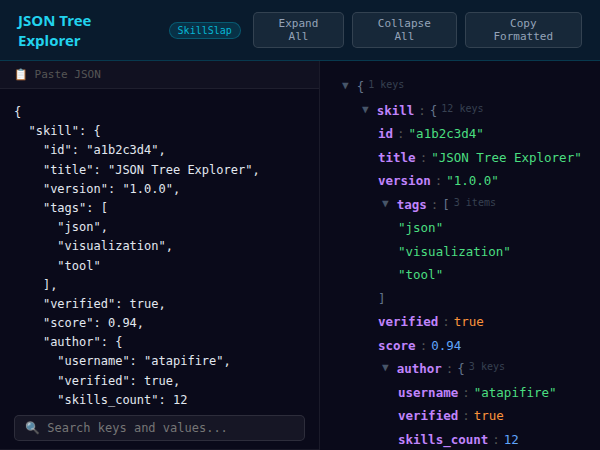The width and height of the screenshot is (600, 450).
Task: Select the id key in tree
Action: 385,133
